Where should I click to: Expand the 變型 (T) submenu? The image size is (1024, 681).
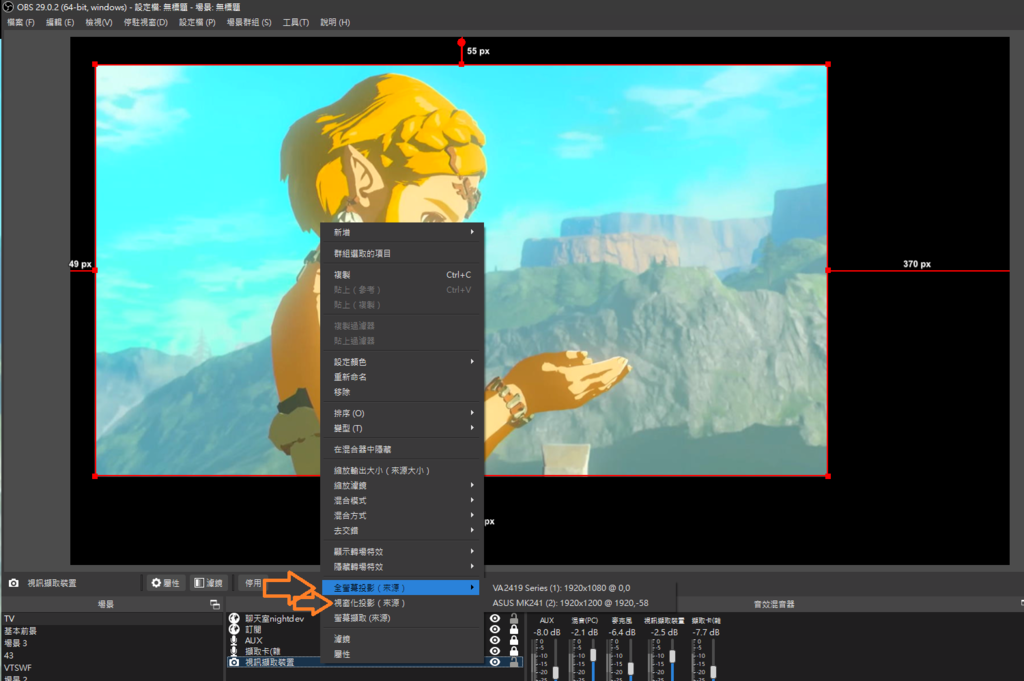pyautogui.click(x=403, y=428)
